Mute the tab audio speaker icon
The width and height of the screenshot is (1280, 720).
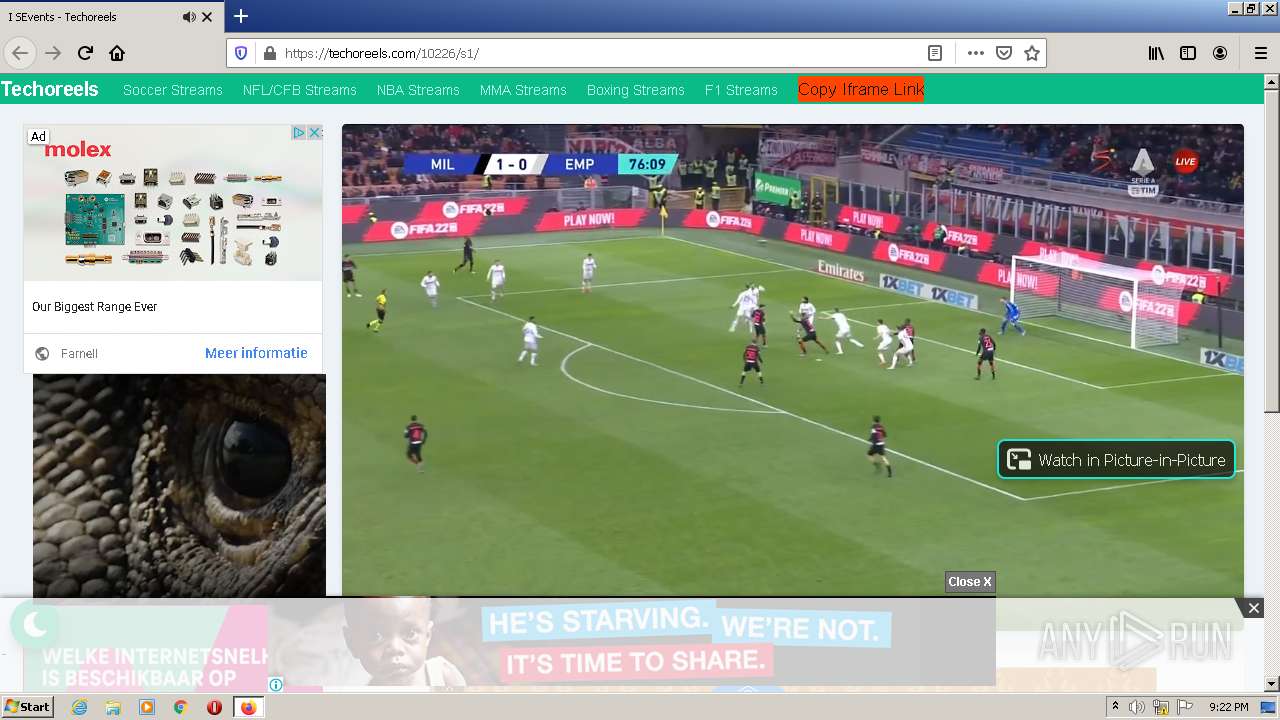click(189, 16)
